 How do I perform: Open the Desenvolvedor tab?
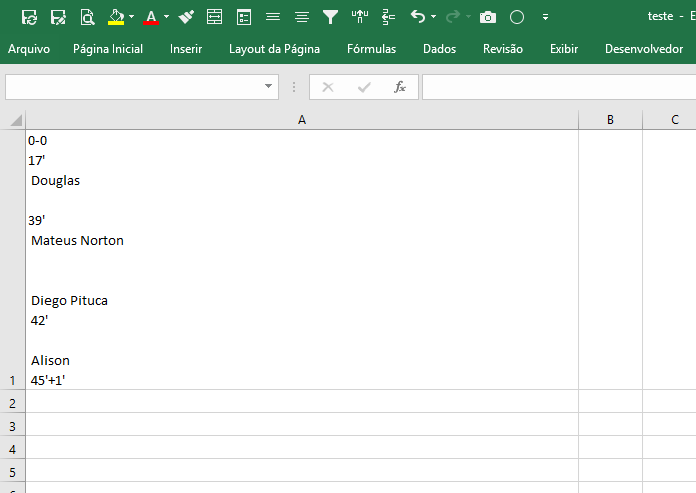pos(644,49)
